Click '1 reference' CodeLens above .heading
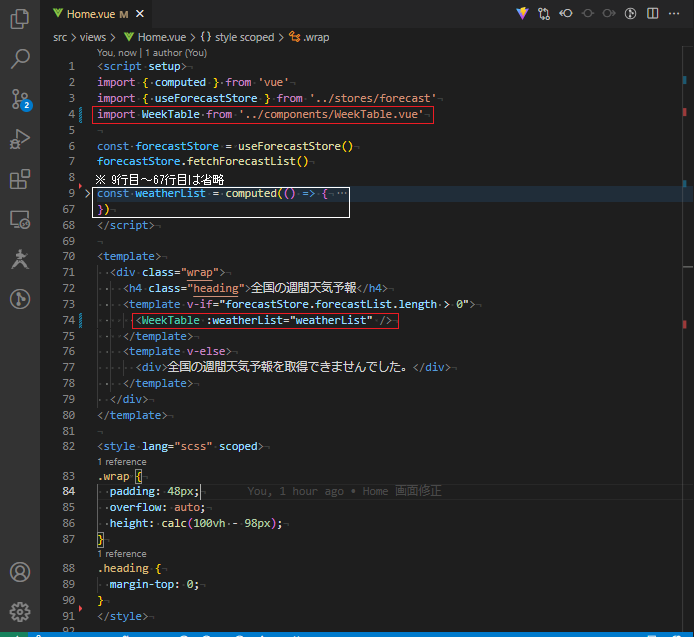Image resolution: width=694 pixels, height=637 pixels. pyautogui.click(x=122, y=554)
